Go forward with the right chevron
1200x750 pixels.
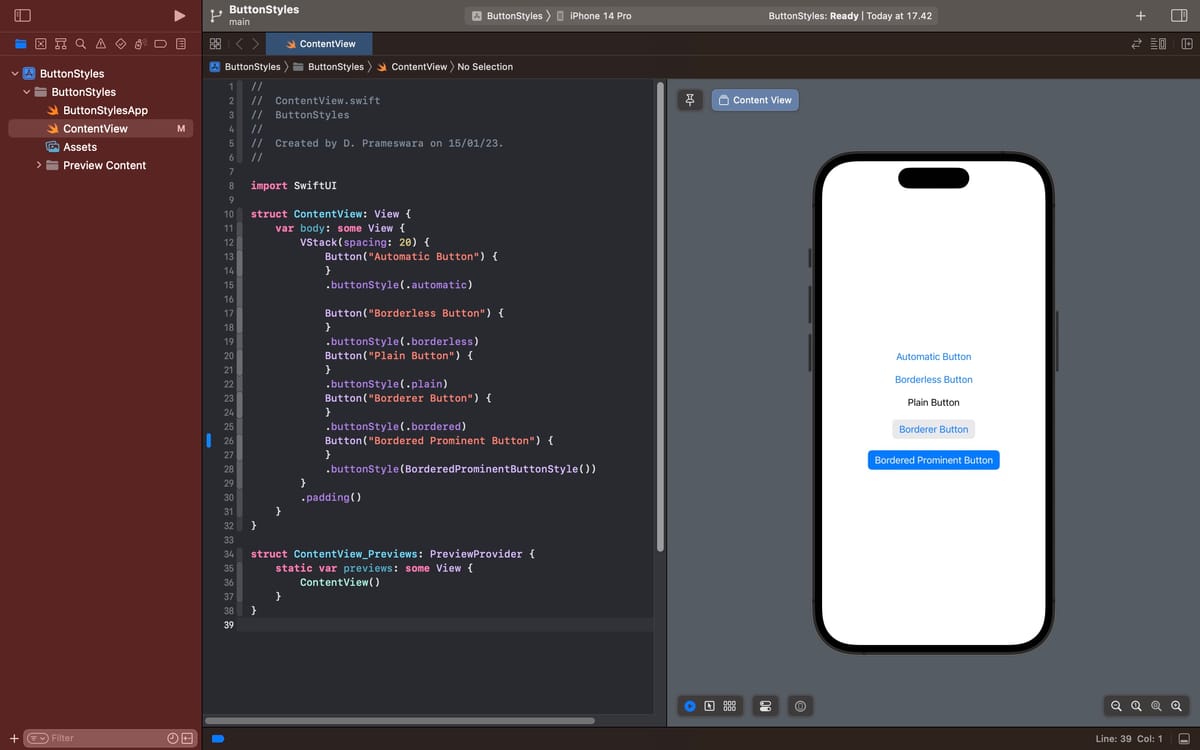coord(256,44)
